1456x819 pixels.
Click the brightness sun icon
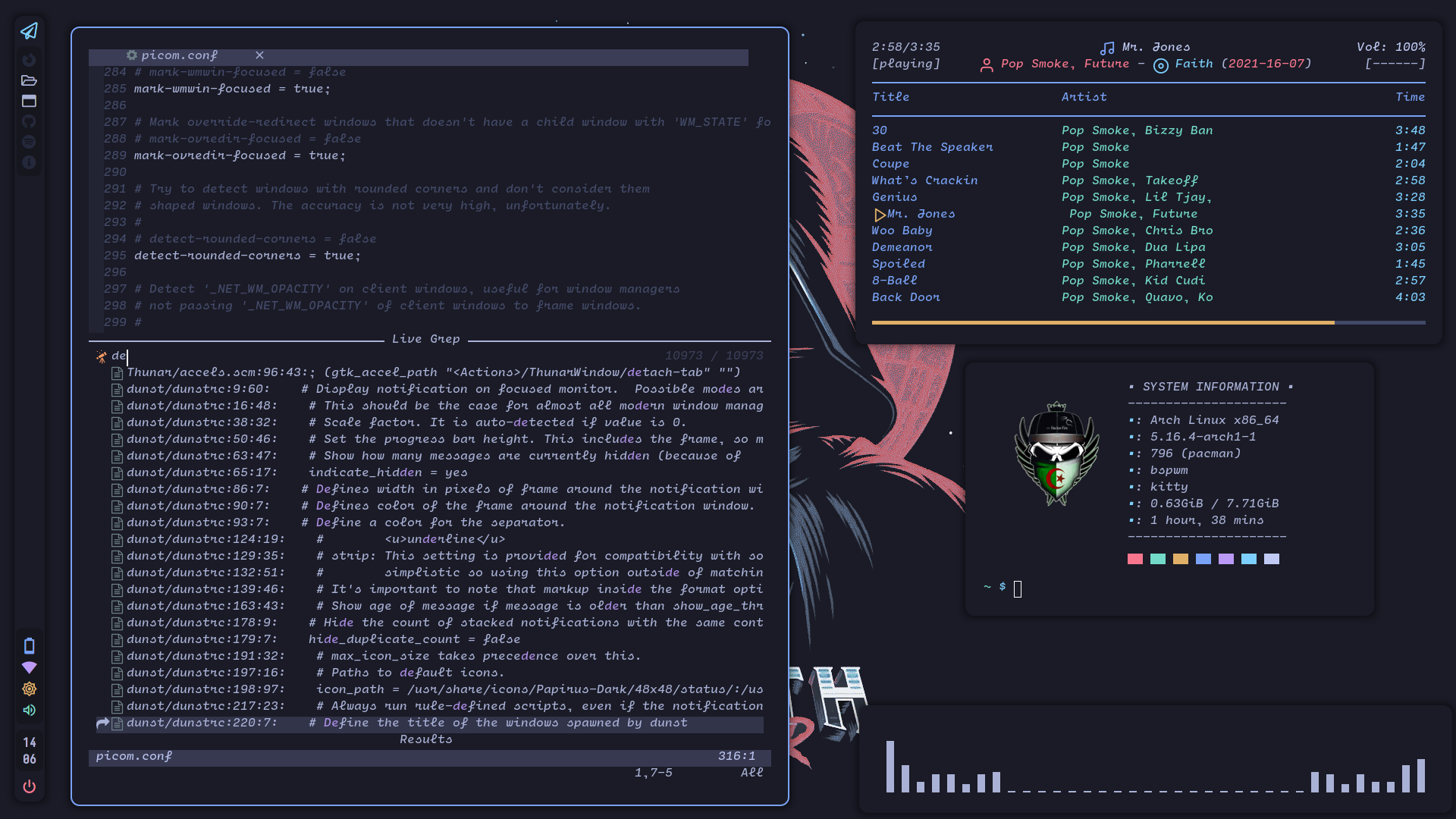29,689
